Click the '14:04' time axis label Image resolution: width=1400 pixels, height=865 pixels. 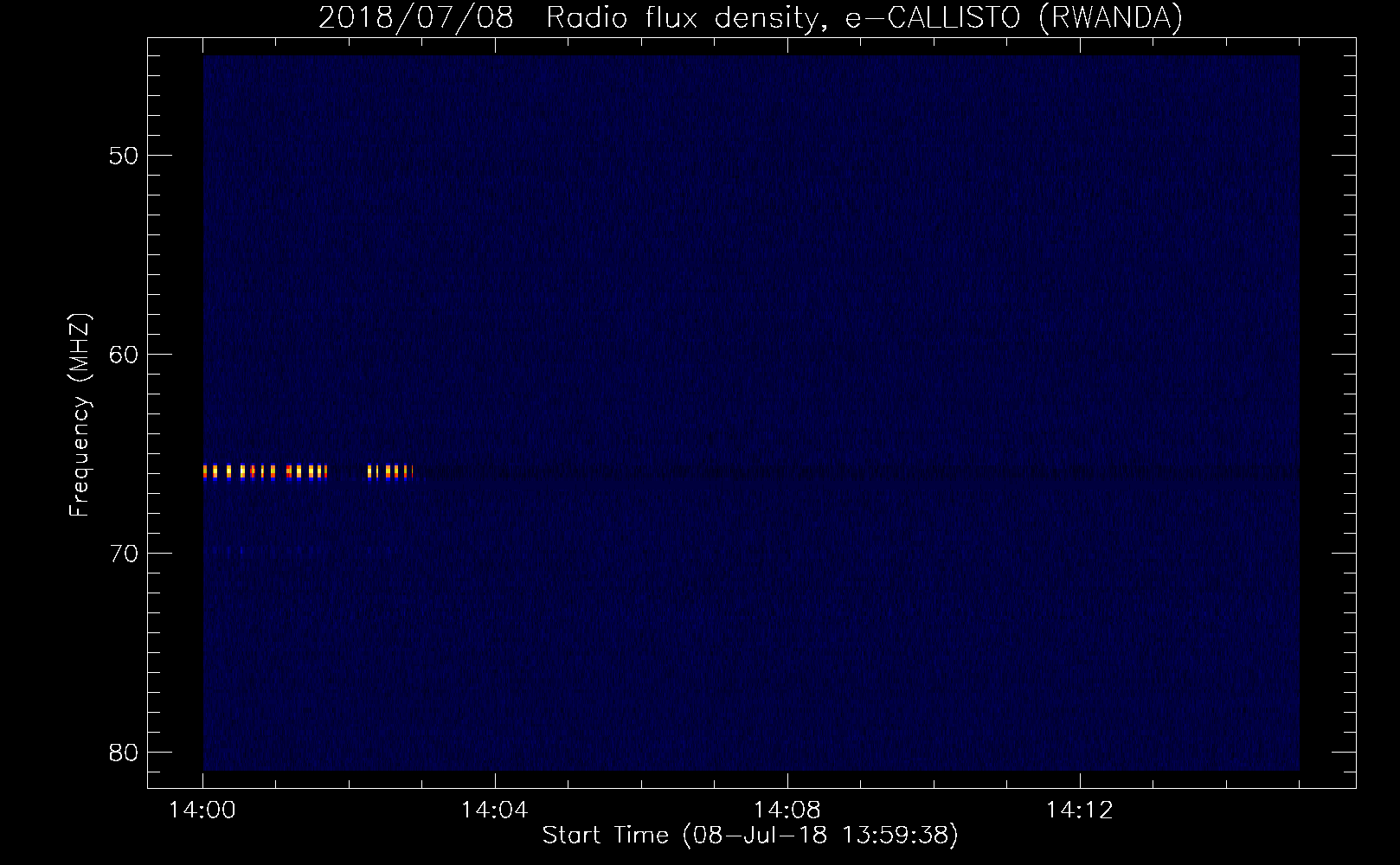pyautogui.click(x=494, y=811)
